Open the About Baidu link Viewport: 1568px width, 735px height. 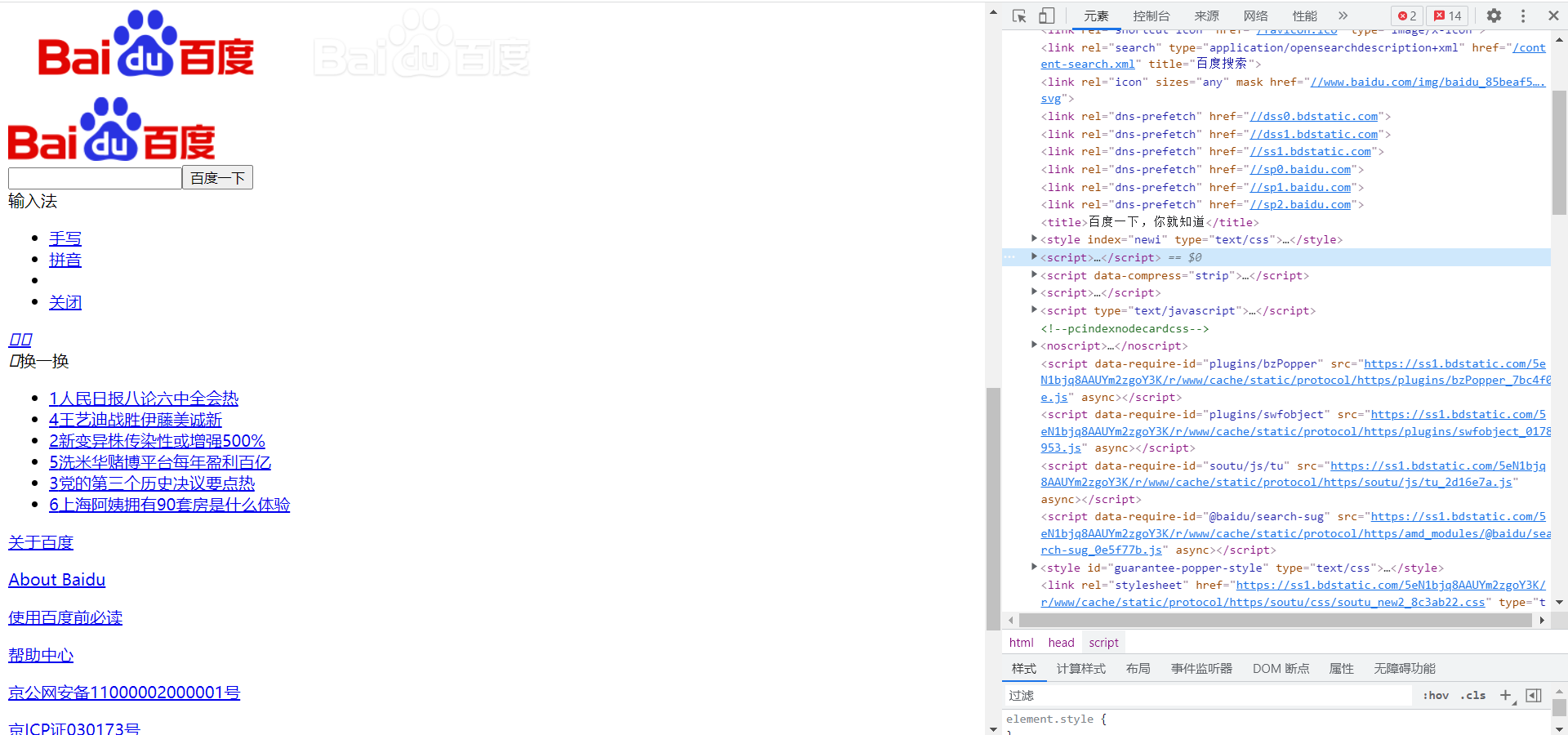coord(57,580)
